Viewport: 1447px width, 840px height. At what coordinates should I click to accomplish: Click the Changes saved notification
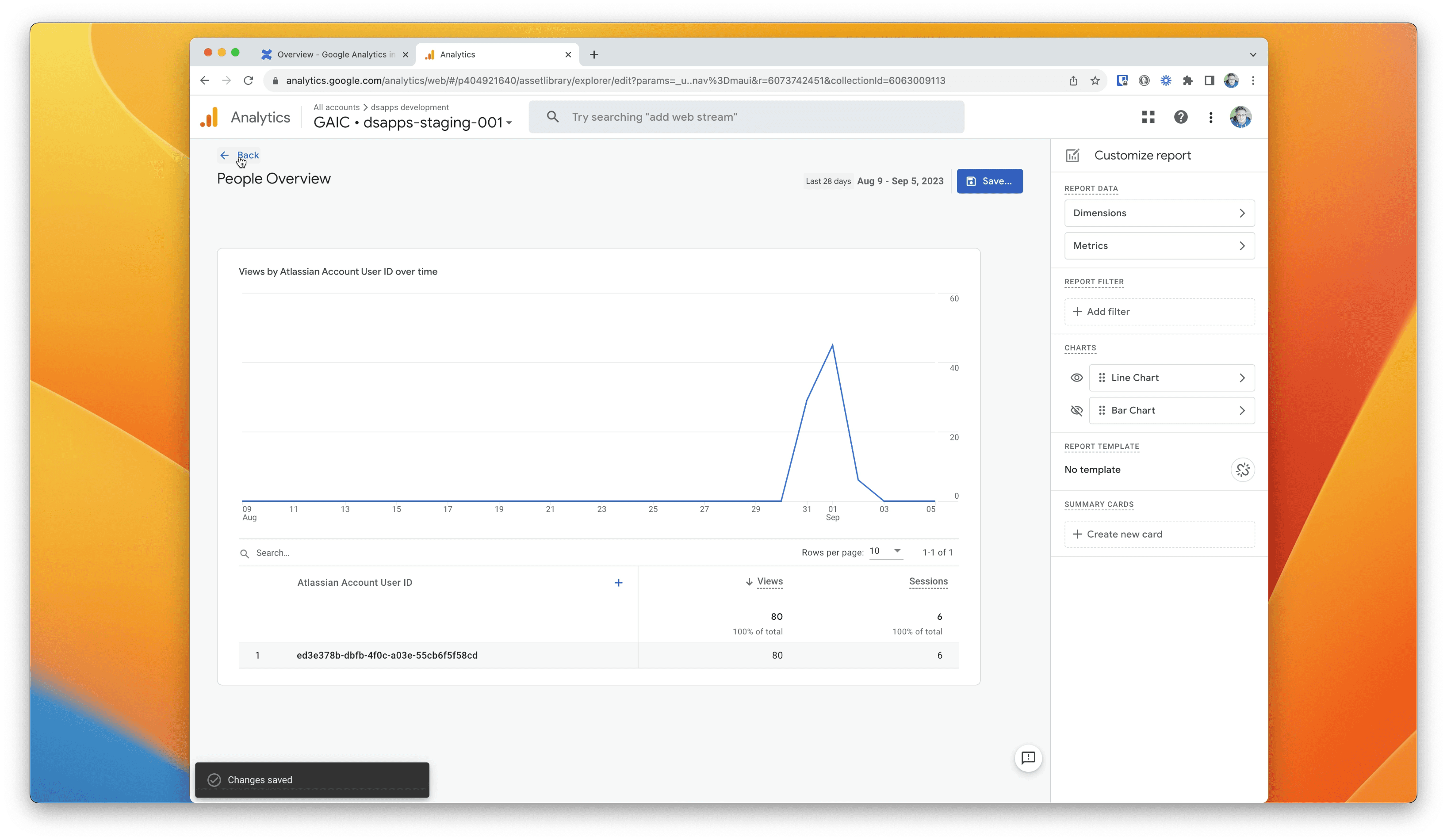[x=312, y=780]
